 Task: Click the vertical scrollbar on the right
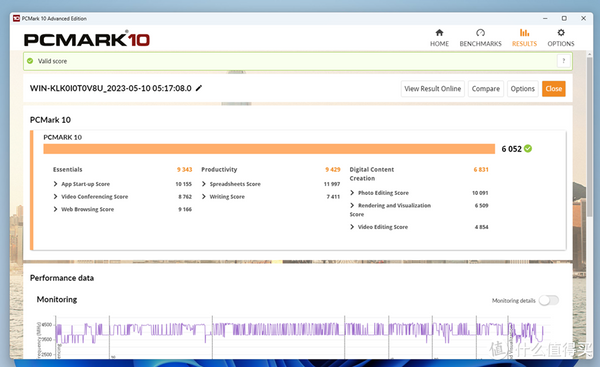[x=589, y=134]
